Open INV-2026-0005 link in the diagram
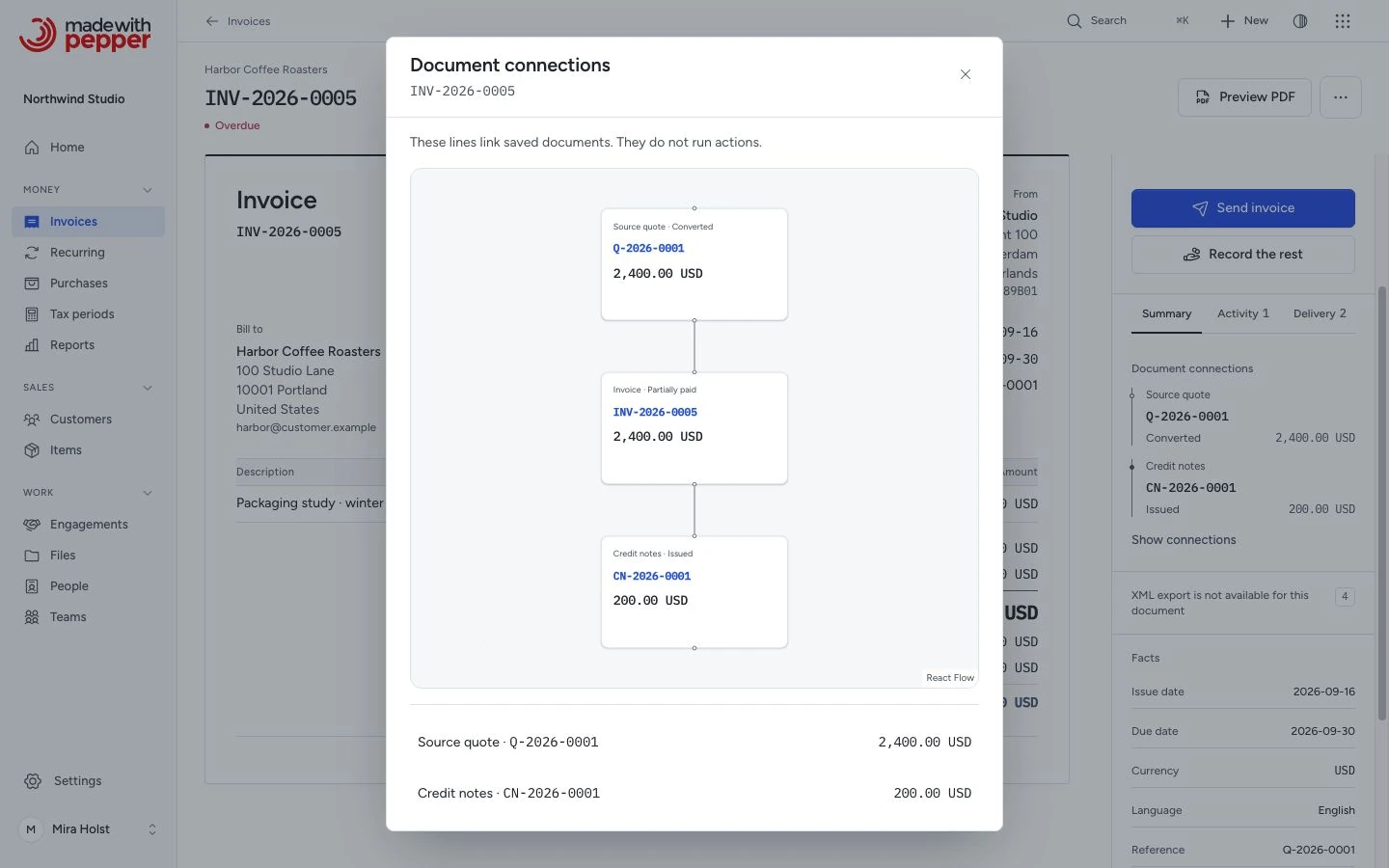This screenshot has width=1389, height=868. click(x=655, y=413)
